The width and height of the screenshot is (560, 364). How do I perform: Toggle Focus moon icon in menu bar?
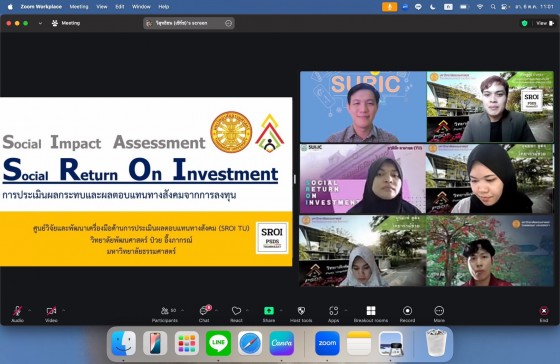click(x=432, y=6)
